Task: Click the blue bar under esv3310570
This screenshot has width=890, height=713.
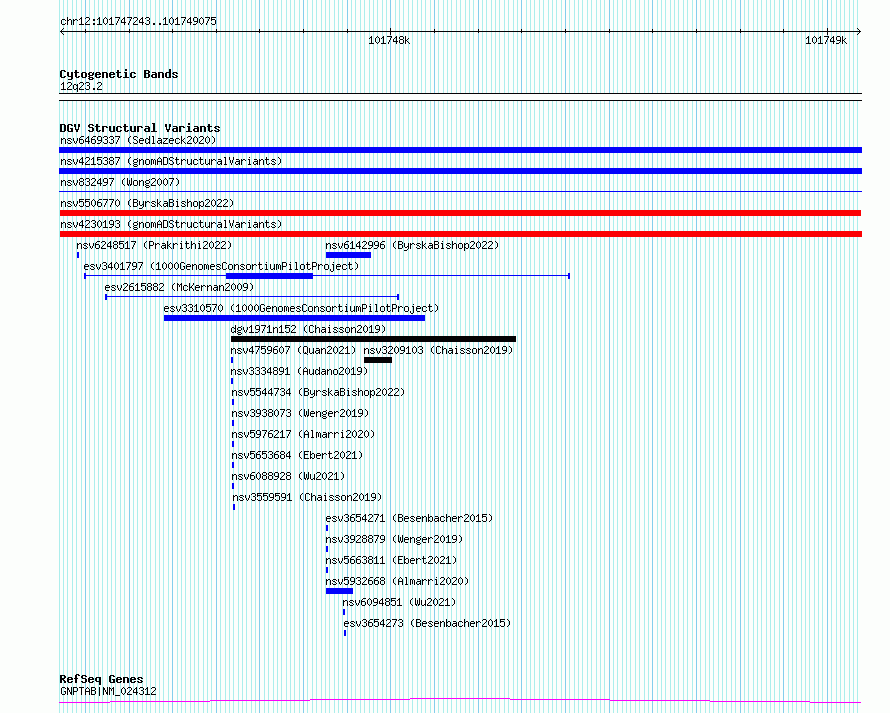Action: 294,318
